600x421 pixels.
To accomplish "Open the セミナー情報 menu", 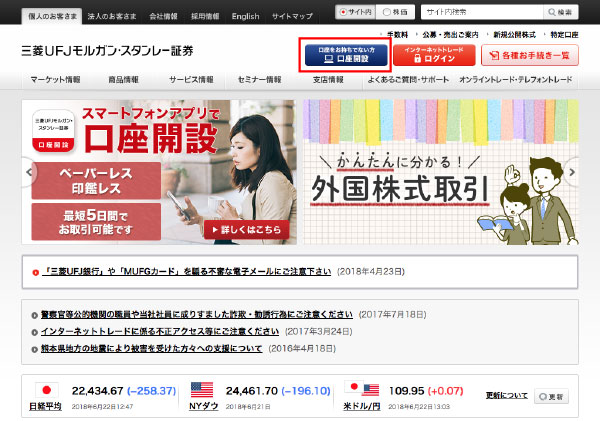I will [259, 80].
